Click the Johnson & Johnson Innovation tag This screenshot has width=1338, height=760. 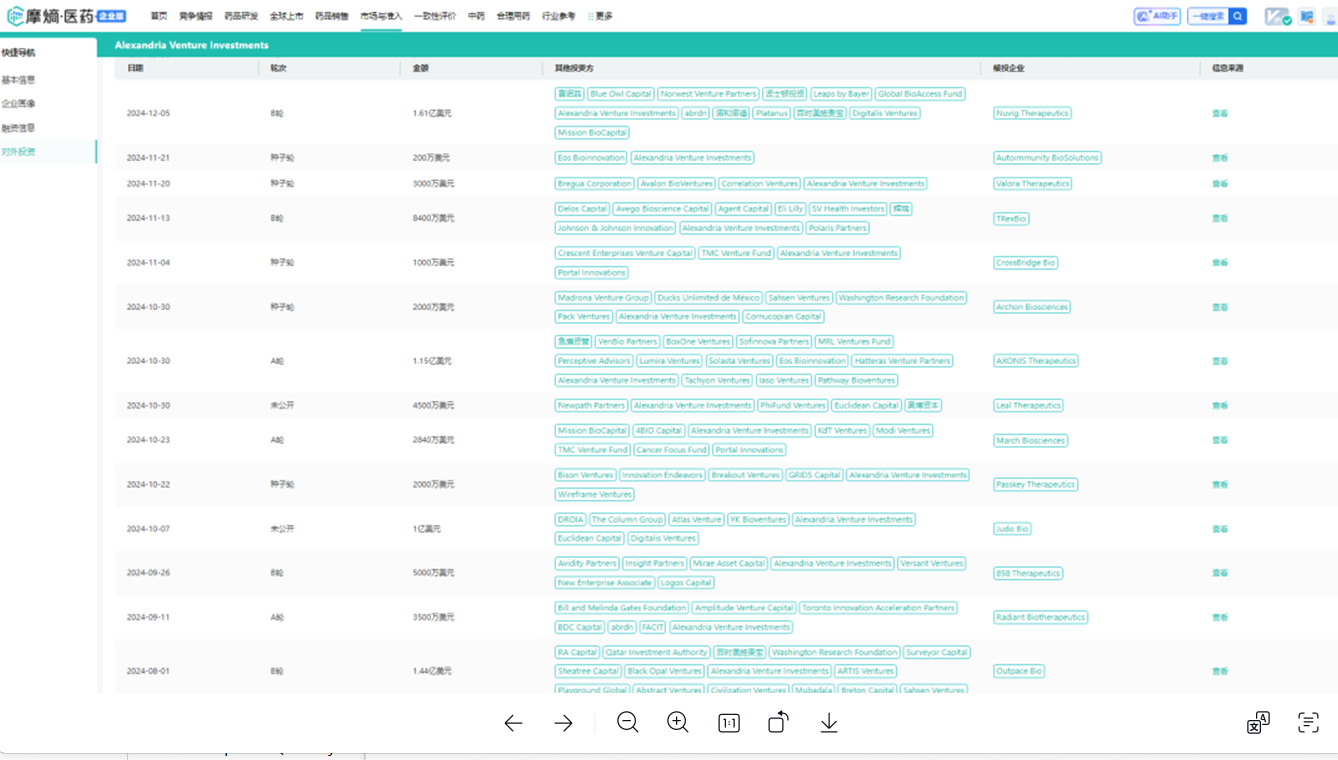[615, 228]
